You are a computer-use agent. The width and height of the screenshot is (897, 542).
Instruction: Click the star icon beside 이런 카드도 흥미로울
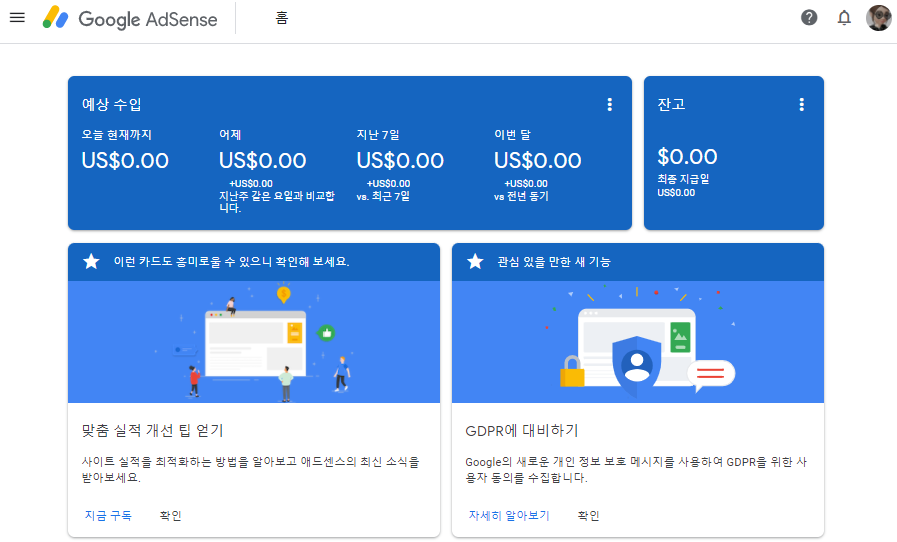click(x=92, y=262)
